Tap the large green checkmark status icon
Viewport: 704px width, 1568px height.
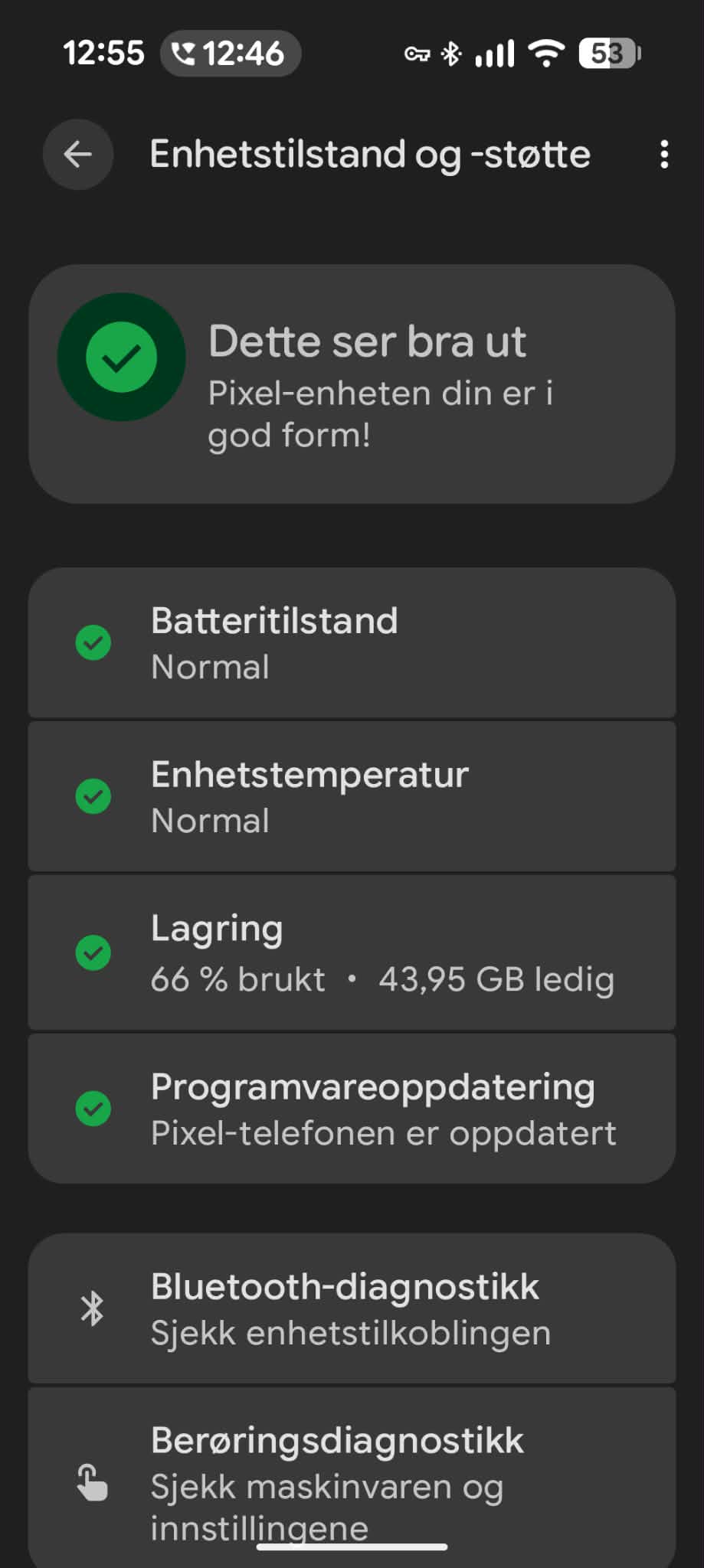click(122, 357)
